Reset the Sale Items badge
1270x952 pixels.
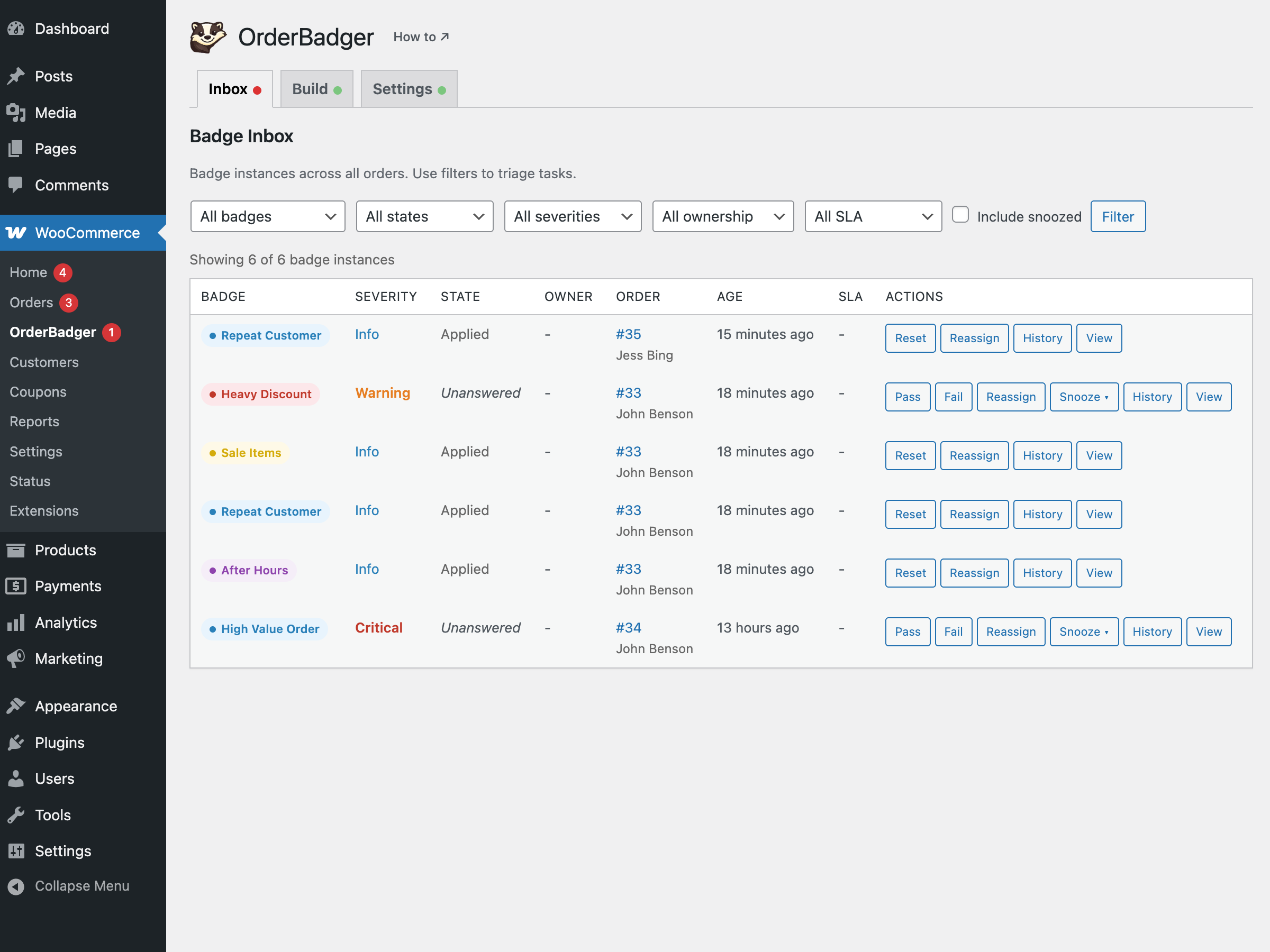click(910, 455)
